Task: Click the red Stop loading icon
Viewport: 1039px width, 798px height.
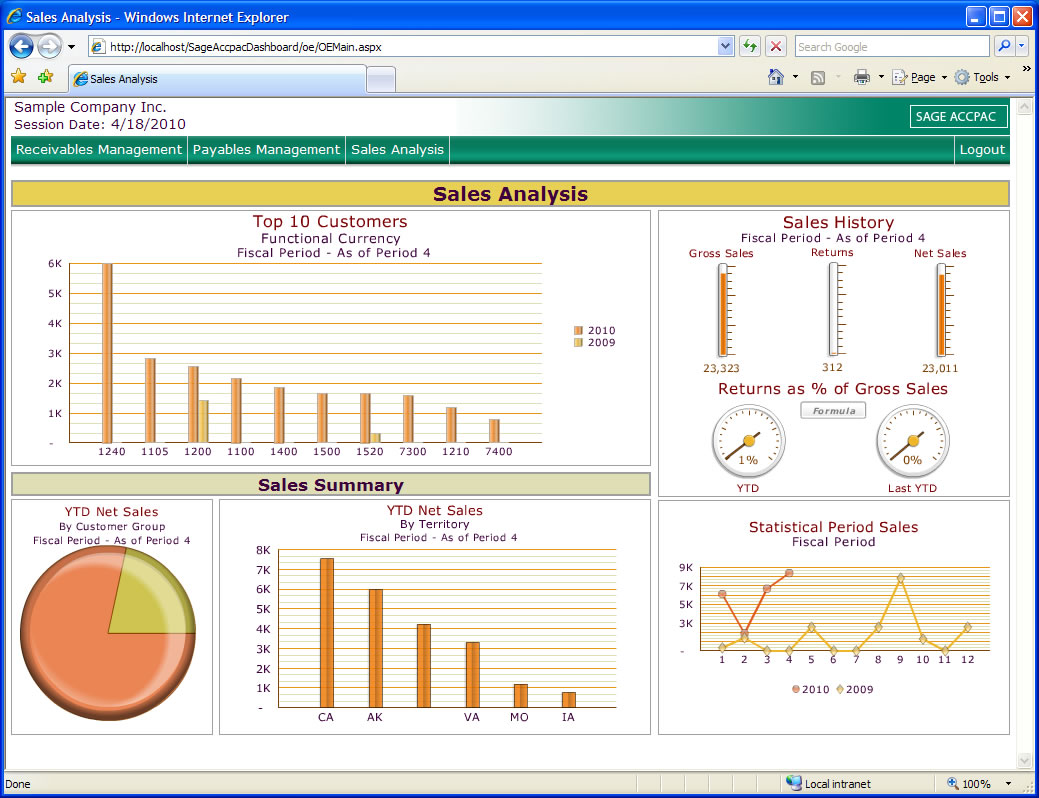Action: [x=776, y=46]
